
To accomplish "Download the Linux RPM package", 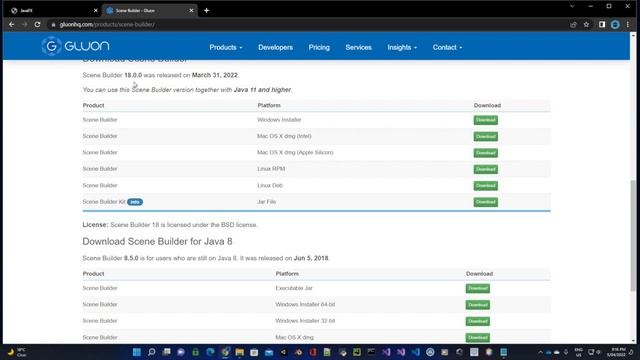I will point(485,169).
